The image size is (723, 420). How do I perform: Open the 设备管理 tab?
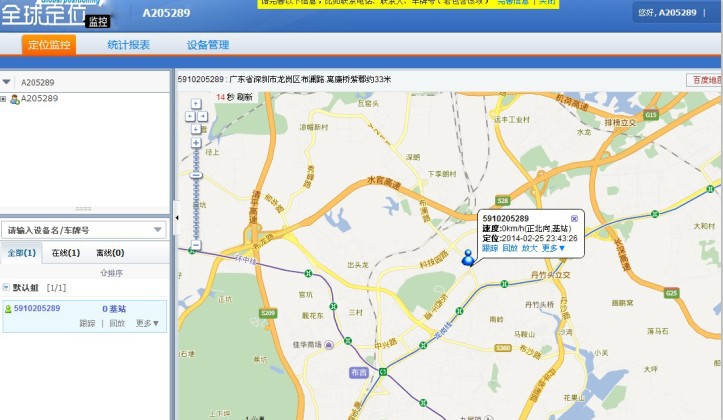click(208, 45)
